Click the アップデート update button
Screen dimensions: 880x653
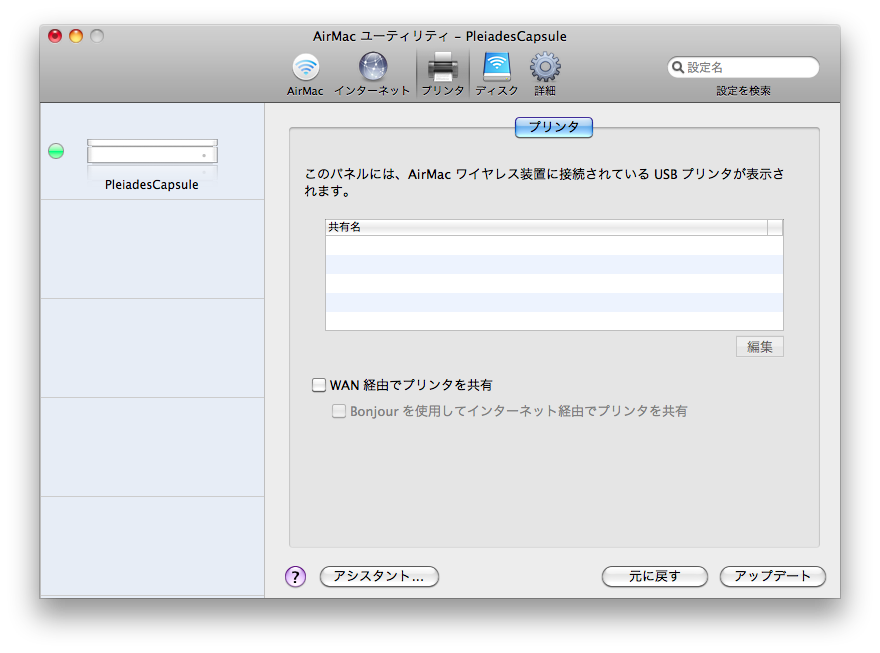coord(773,576)
